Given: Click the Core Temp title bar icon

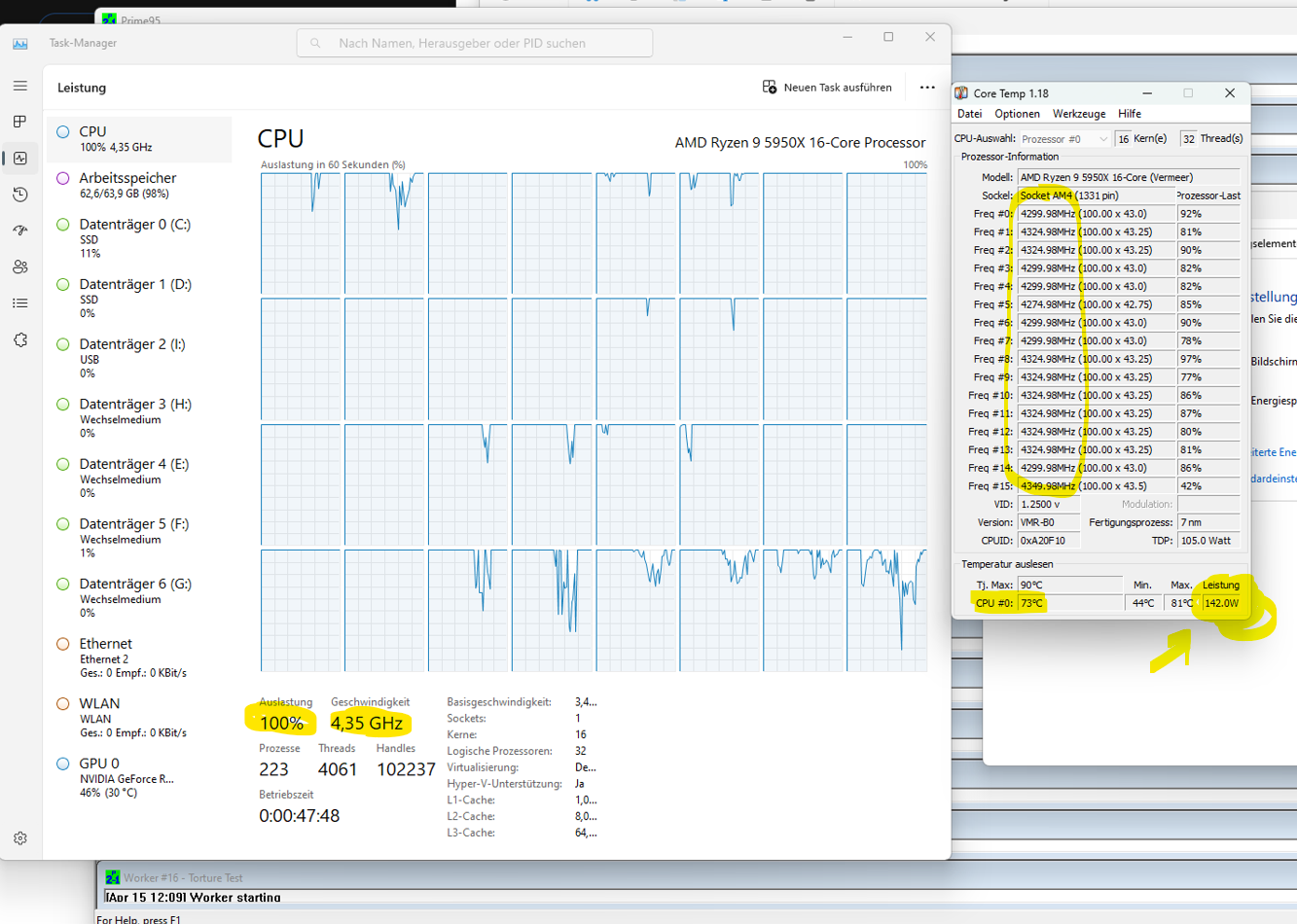Looking at the screenshot, I should click(961, 92).
